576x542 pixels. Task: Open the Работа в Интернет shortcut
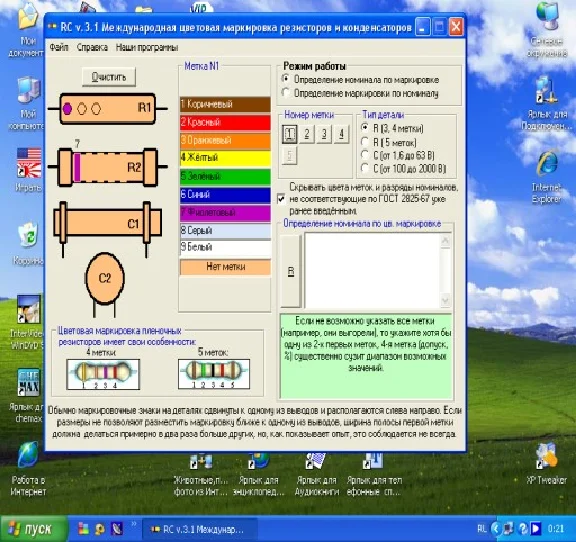[28, 469]
